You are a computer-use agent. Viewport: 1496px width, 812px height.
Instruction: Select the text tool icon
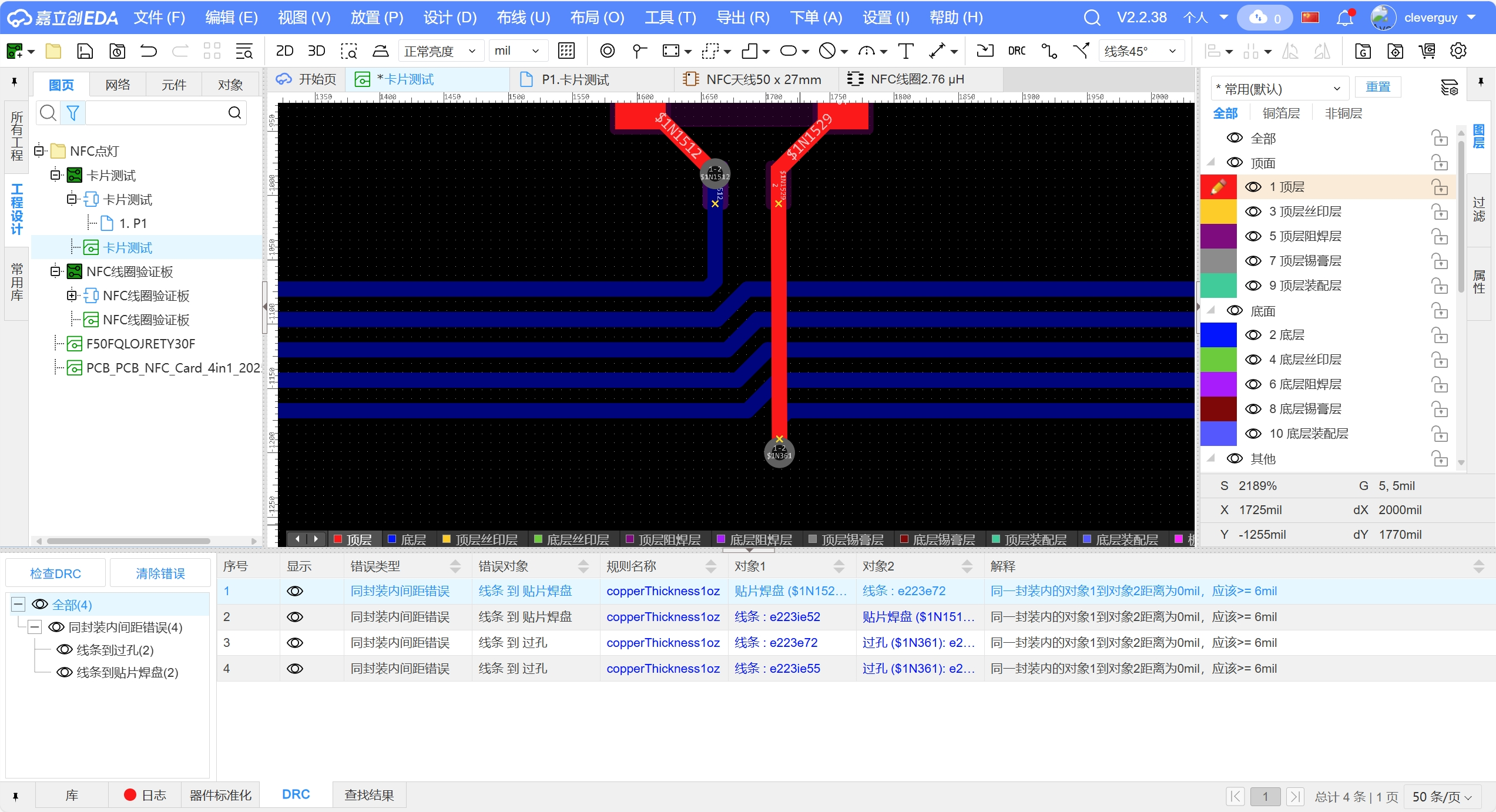click(x=905, y=51)
